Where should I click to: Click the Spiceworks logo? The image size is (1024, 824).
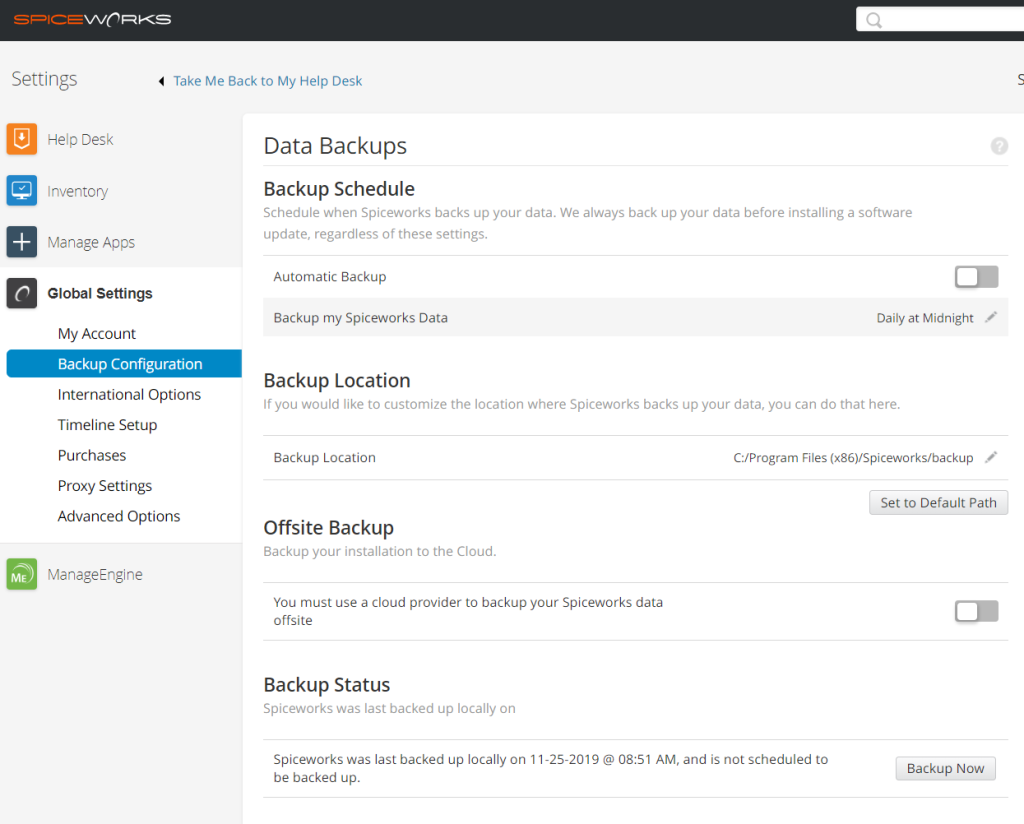click(x=92, y=20)
